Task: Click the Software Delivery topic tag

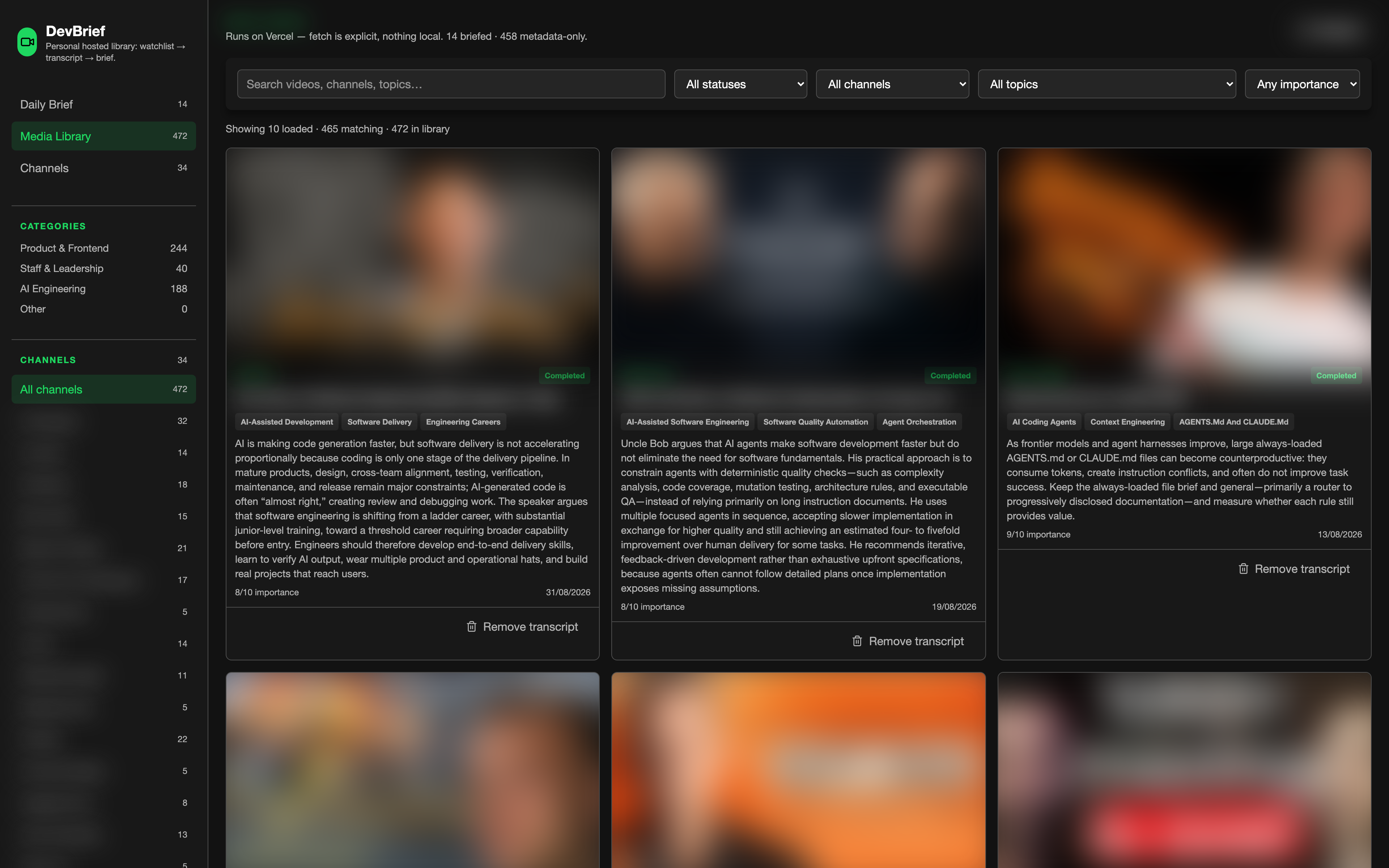Action: point(379,422)
